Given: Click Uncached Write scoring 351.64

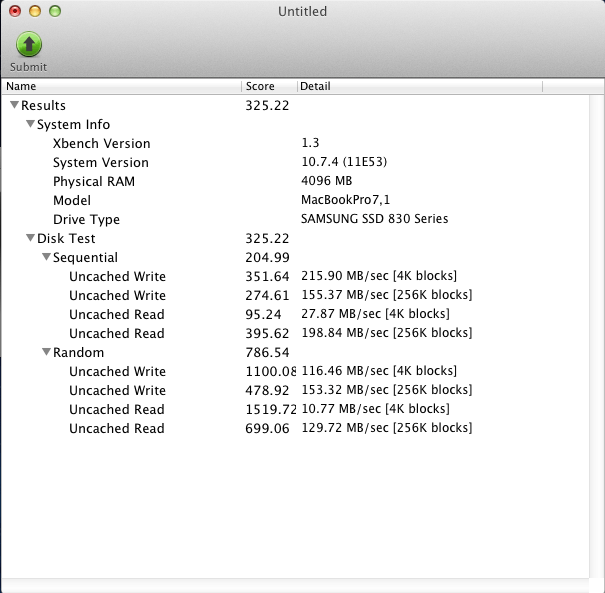Looking at the screenshot, I should 117,276.
